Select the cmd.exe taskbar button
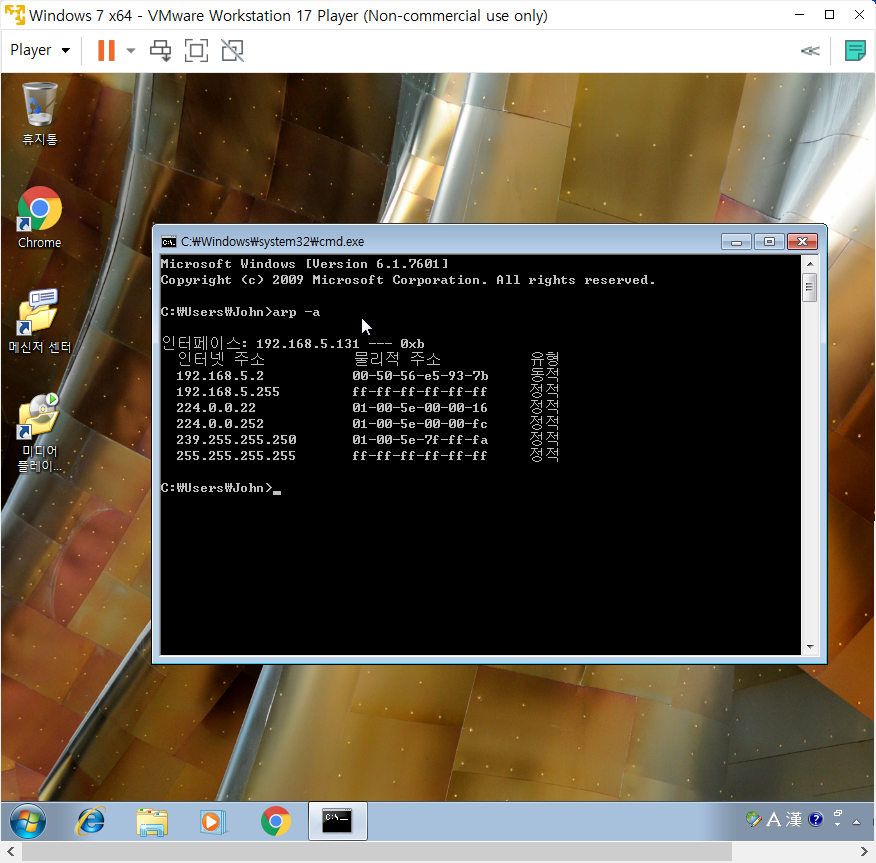The image size is (876, 863). [x=337, y=821]
